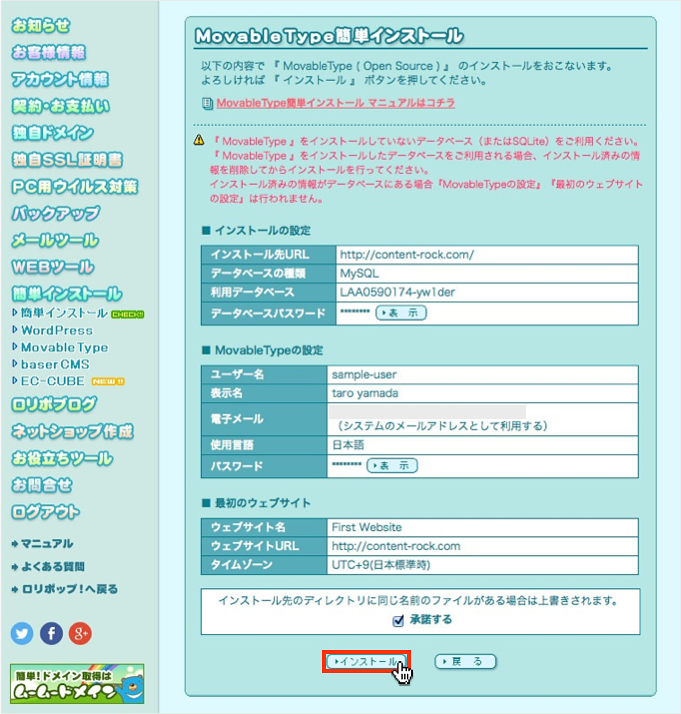The width and height of the screenshot is (681, 714).
Task: Open the お知らせ sidebar menu
Action: pyautogui.click(x=41, y=26)
